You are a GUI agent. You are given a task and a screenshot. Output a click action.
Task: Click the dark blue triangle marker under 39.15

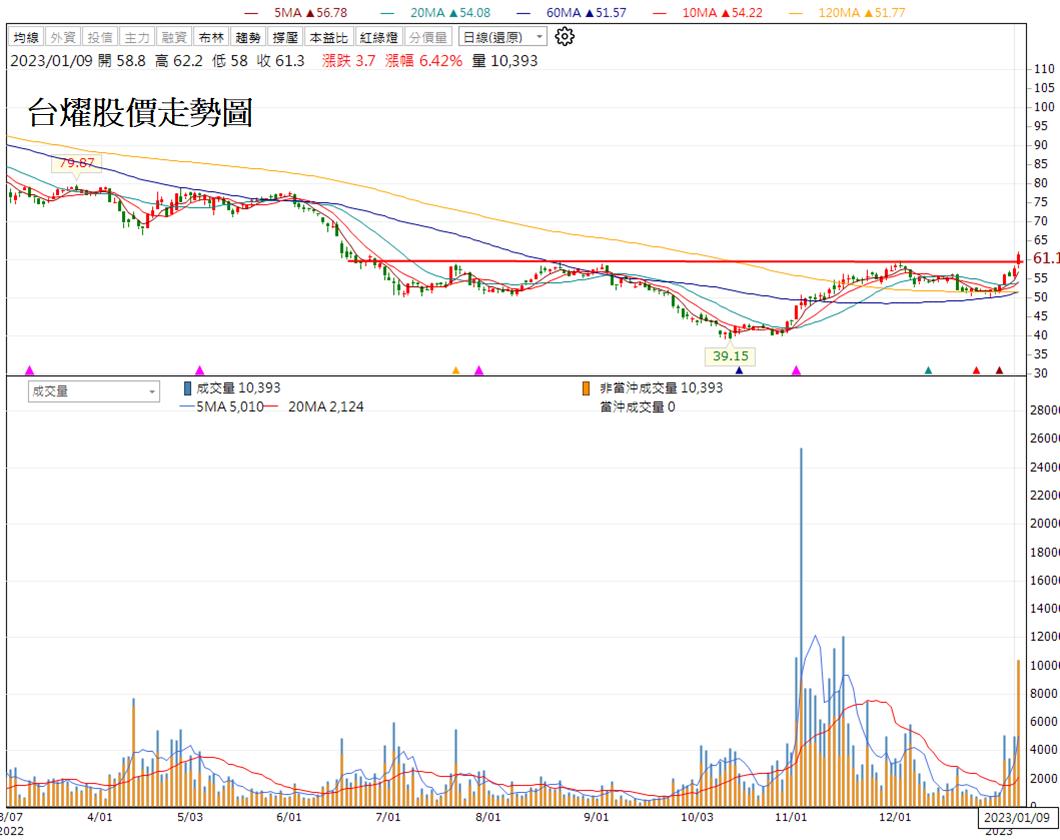tap(739, 370)
